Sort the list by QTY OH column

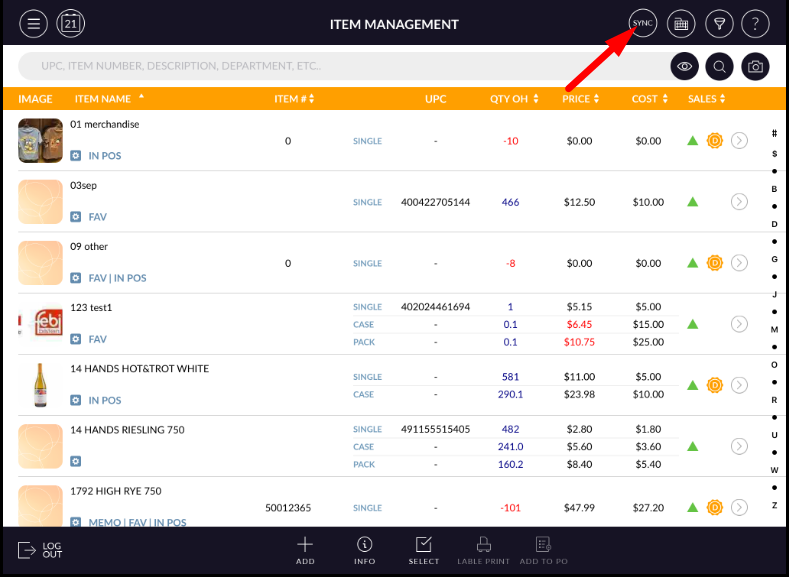(514, 99)
